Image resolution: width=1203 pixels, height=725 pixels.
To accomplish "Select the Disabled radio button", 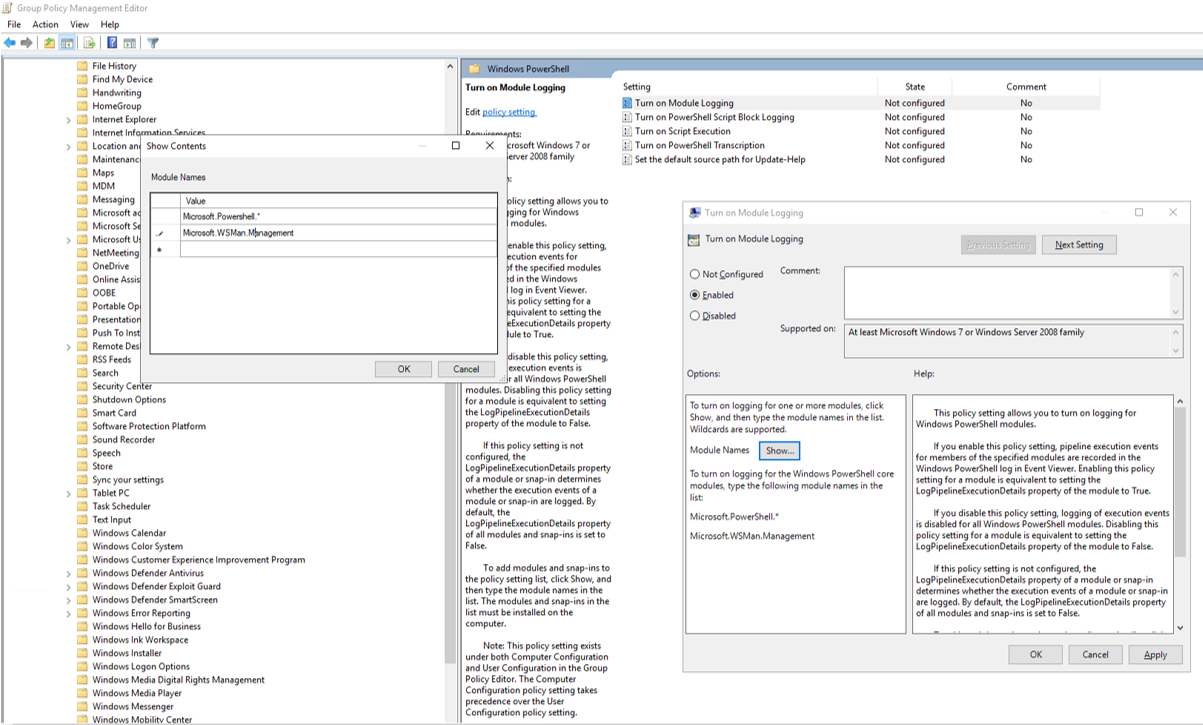I will (x=695, y=316).
